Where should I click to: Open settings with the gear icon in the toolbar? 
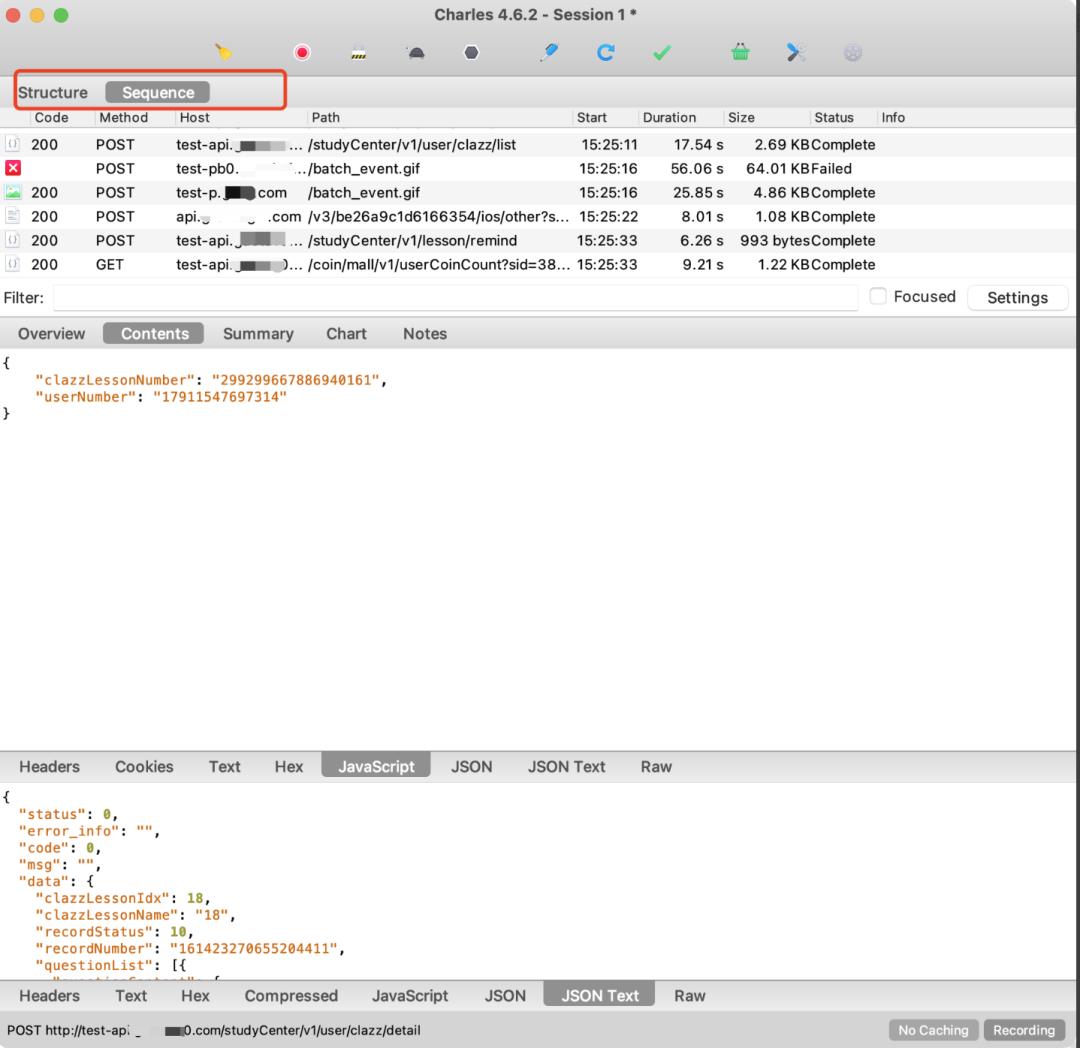tap(852, 53)
